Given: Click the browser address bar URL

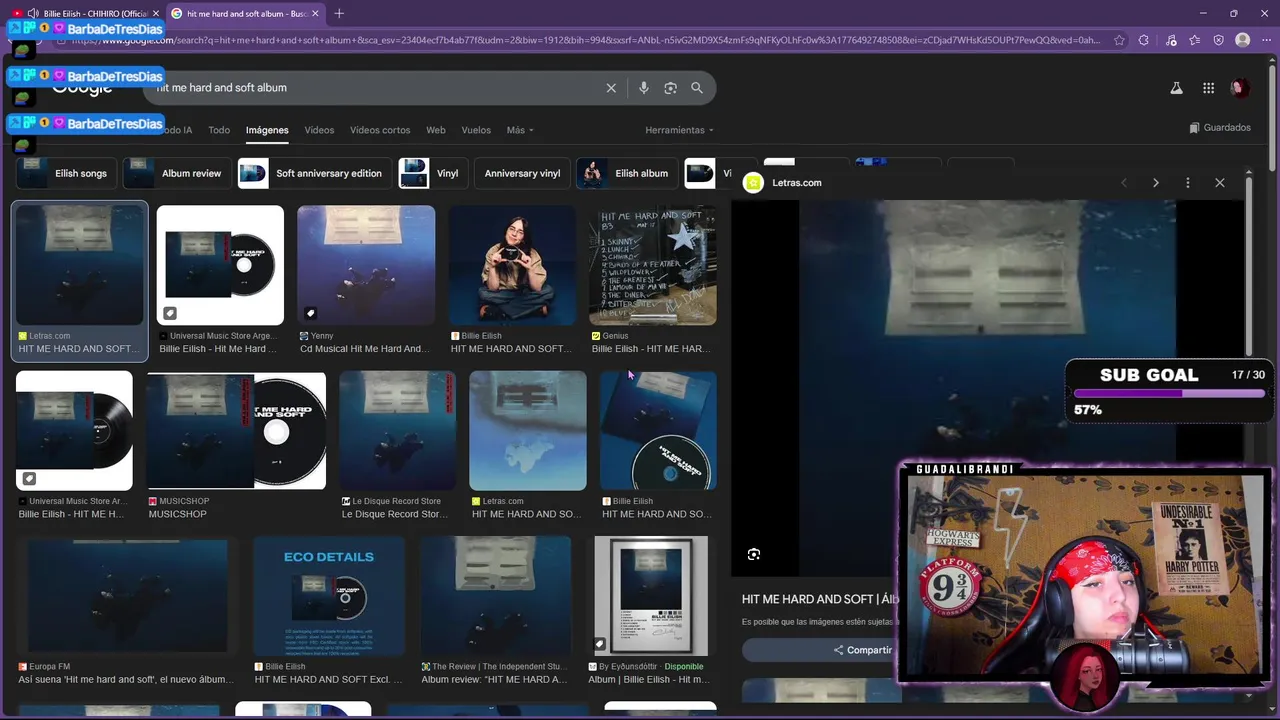Looking at the screenshot, I should point(585,40).
